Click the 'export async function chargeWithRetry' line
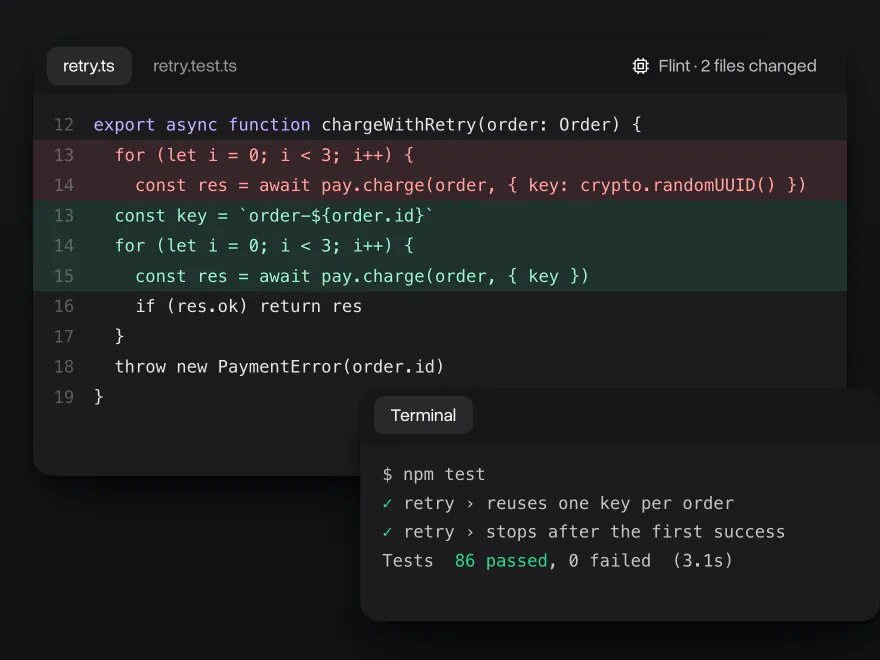Screen dimensions: 880x660 click(x=440, y=125)
